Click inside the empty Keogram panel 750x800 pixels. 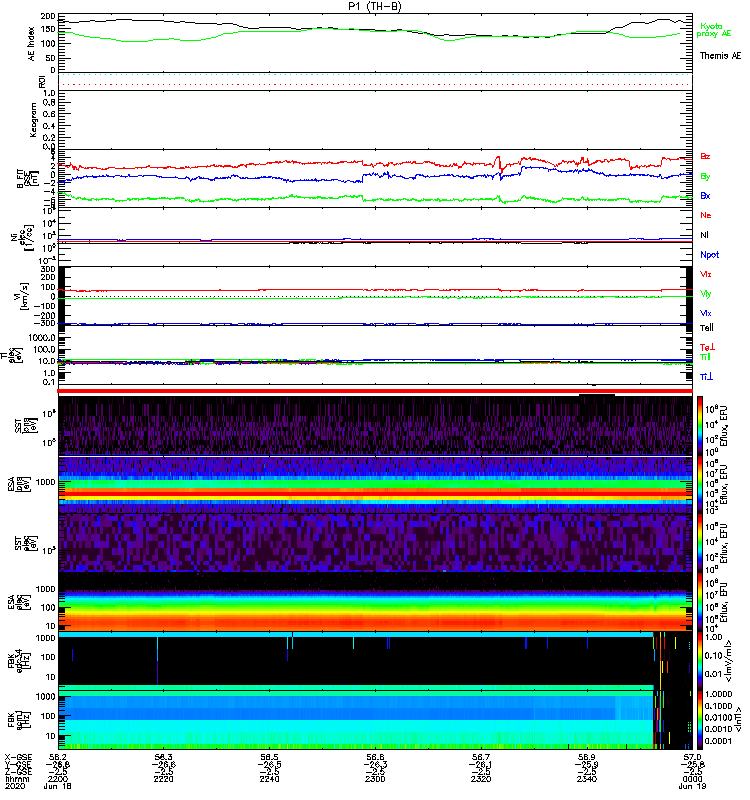(x=375, y=120)
